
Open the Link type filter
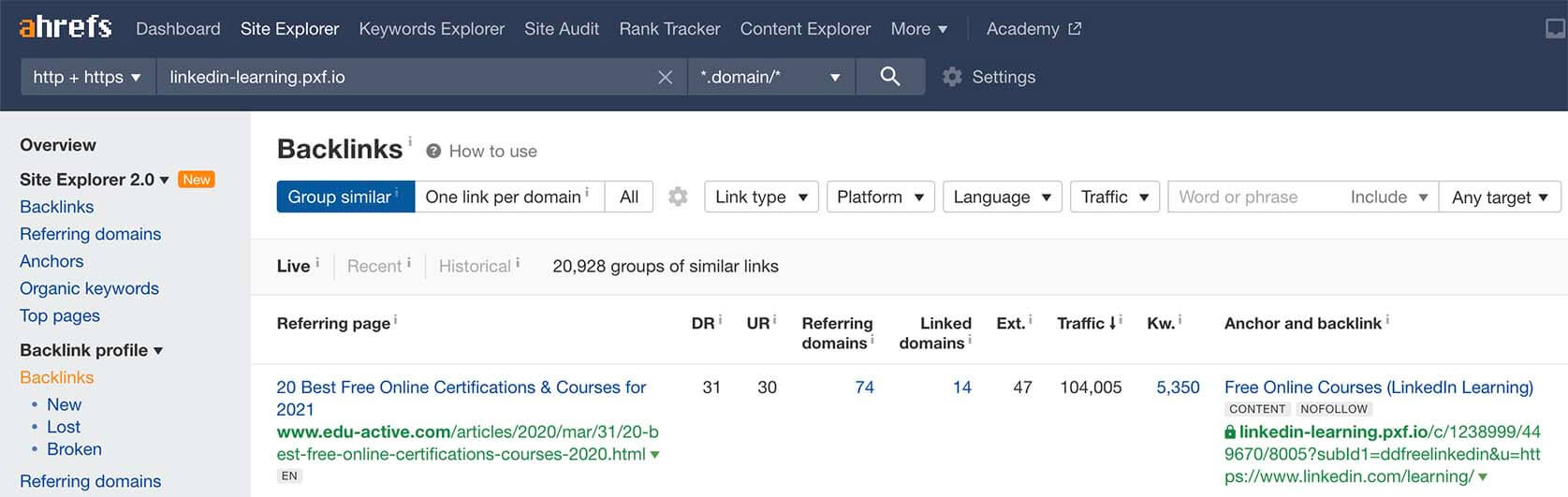click(x=761, y=197)
